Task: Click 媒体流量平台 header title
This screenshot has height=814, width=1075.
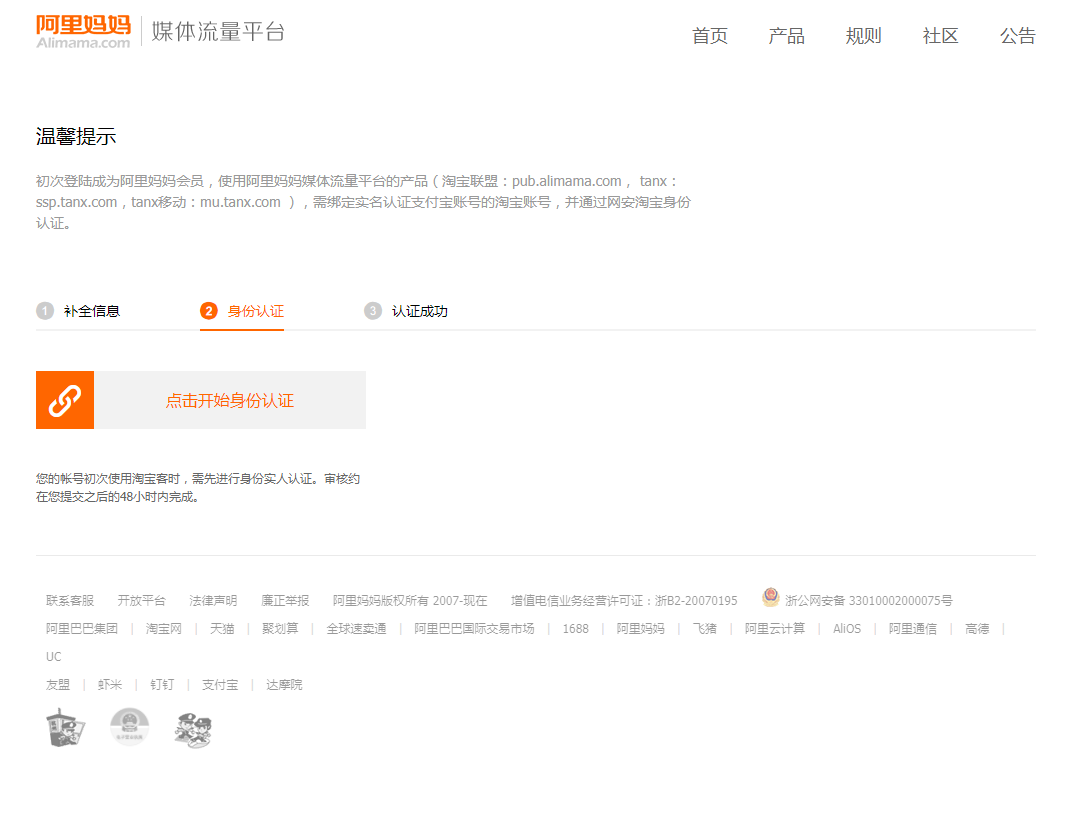Action: click(x=218, y=32)
